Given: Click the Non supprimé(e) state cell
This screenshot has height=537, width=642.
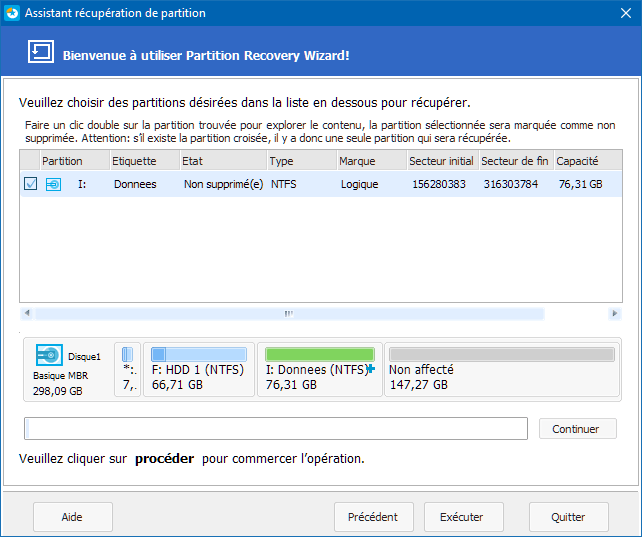Looking at the screenshot, I should [x=224, y=184].
